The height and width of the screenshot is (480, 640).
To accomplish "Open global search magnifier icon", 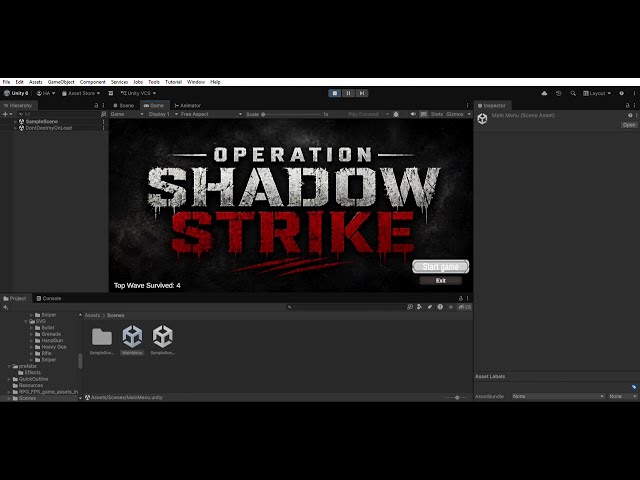I will [573, 93].
